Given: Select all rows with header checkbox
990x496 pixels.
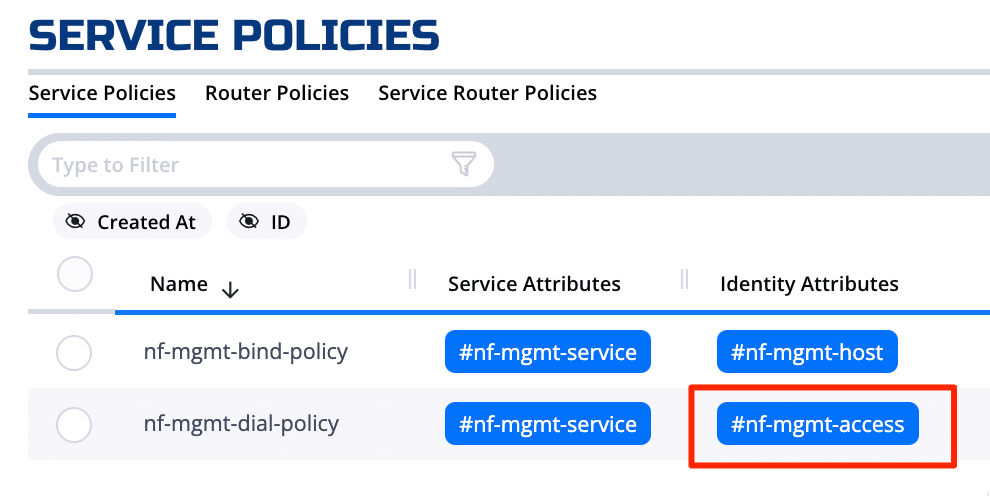Looking at the screenshot, I should [x=75, y=274].
